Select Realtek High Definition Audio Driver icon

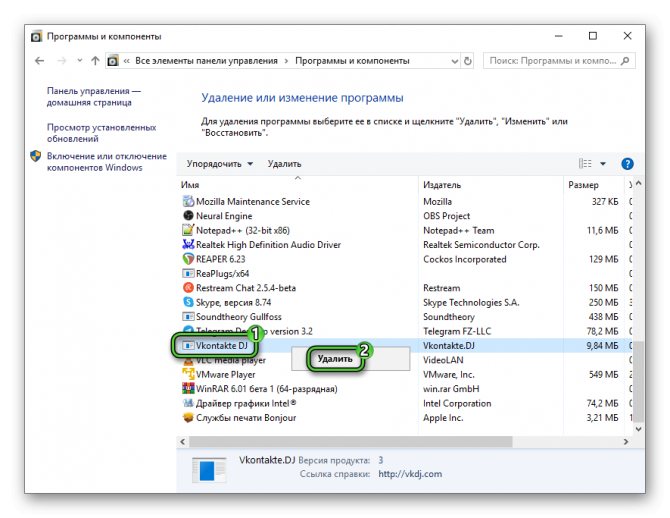(x=188, y=244)
